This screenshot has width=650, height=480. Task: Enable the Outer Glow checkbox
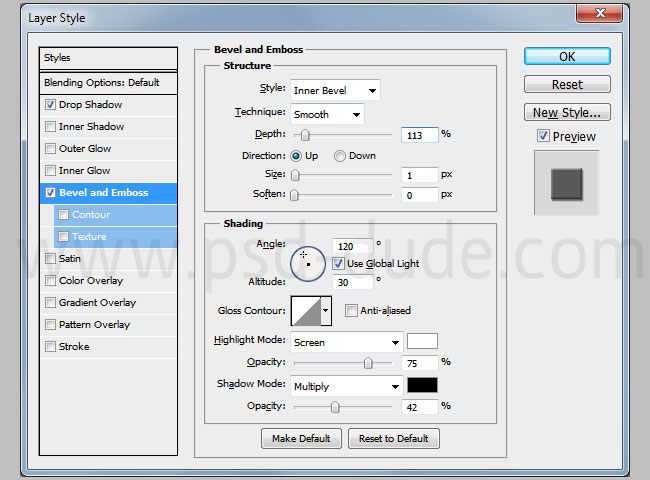pyautogui.click(x=50, y=148)
